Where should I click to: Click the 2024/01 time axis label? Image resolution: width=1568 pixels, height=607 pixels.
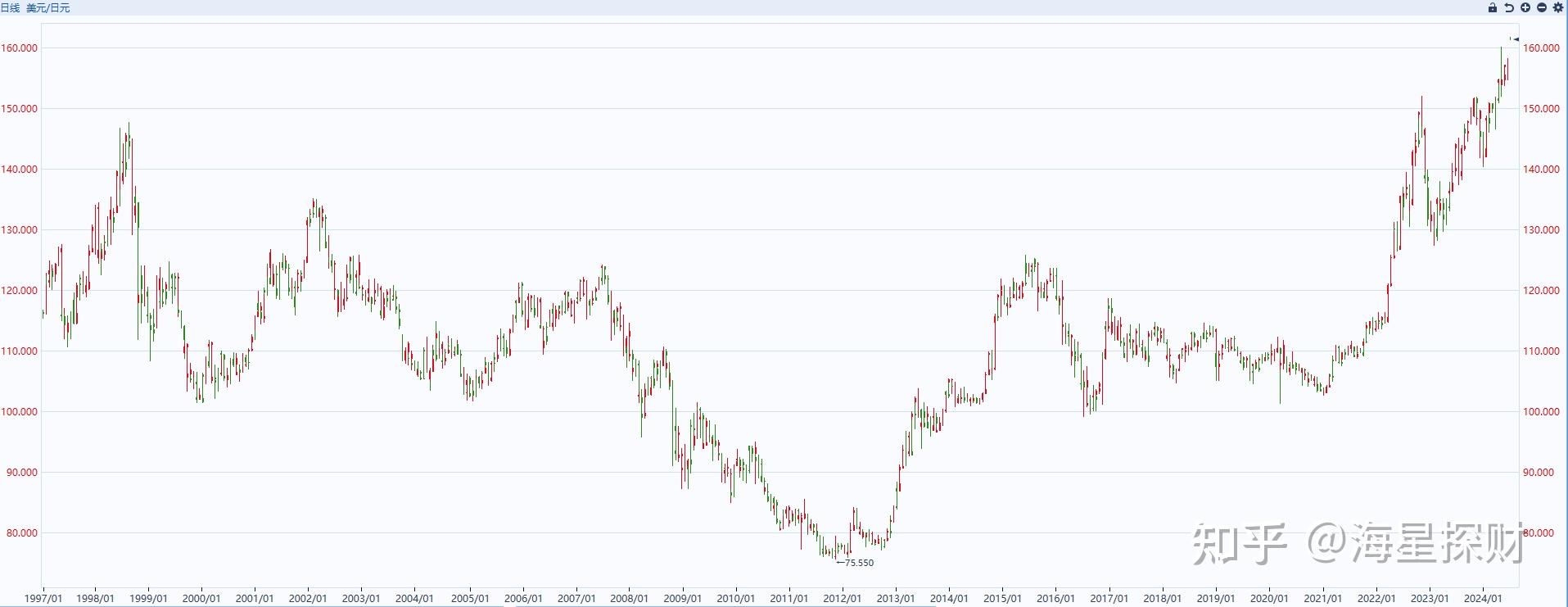click(x=1483, y=599)
